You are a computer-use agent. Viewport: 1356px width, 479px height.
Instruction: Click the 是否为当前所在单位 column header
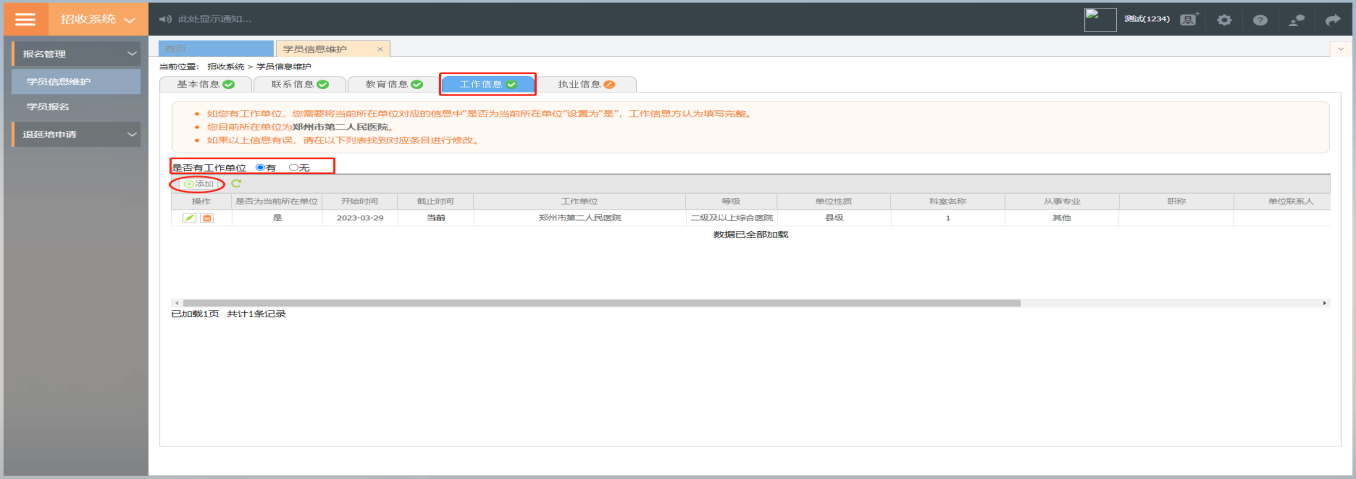point(277,201)
